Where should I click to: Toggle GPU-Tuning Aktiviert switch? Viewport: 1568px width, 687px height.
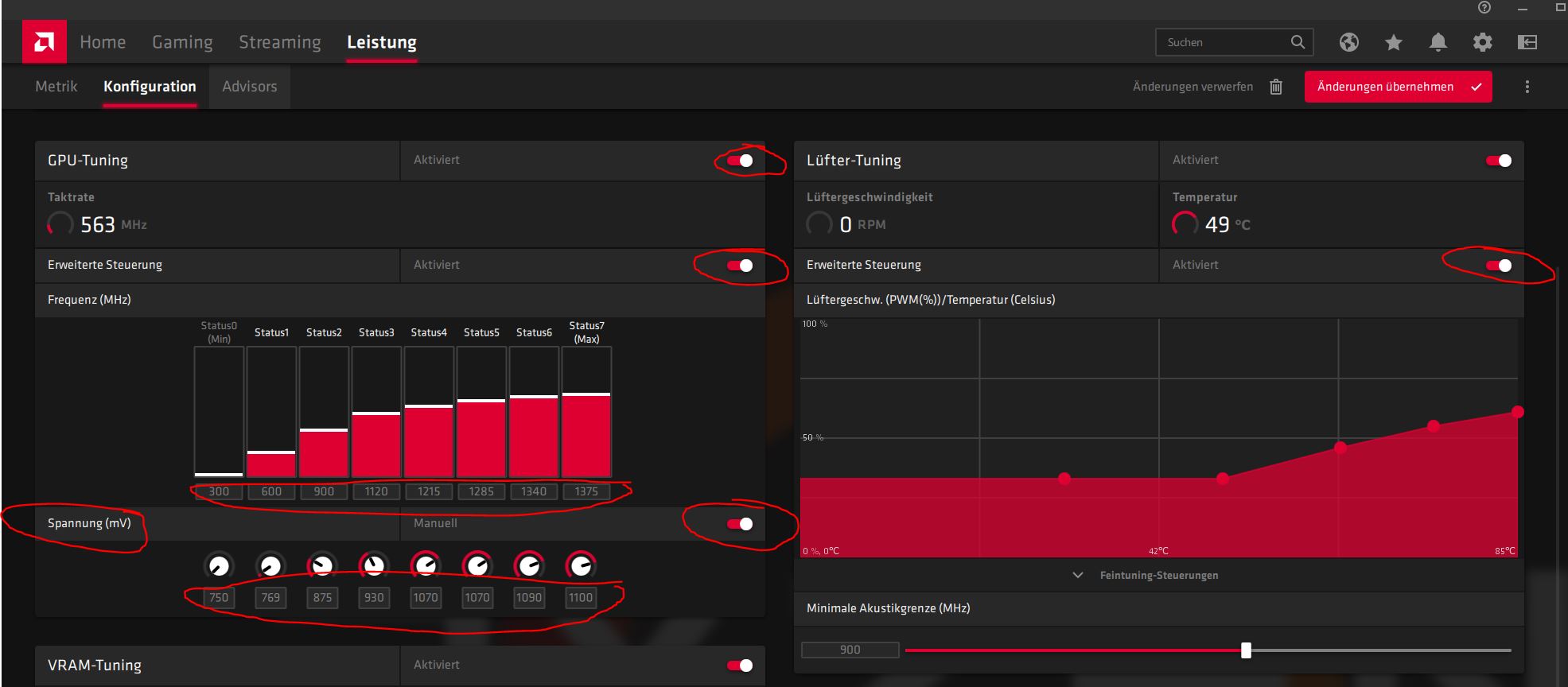pos(740,161)
